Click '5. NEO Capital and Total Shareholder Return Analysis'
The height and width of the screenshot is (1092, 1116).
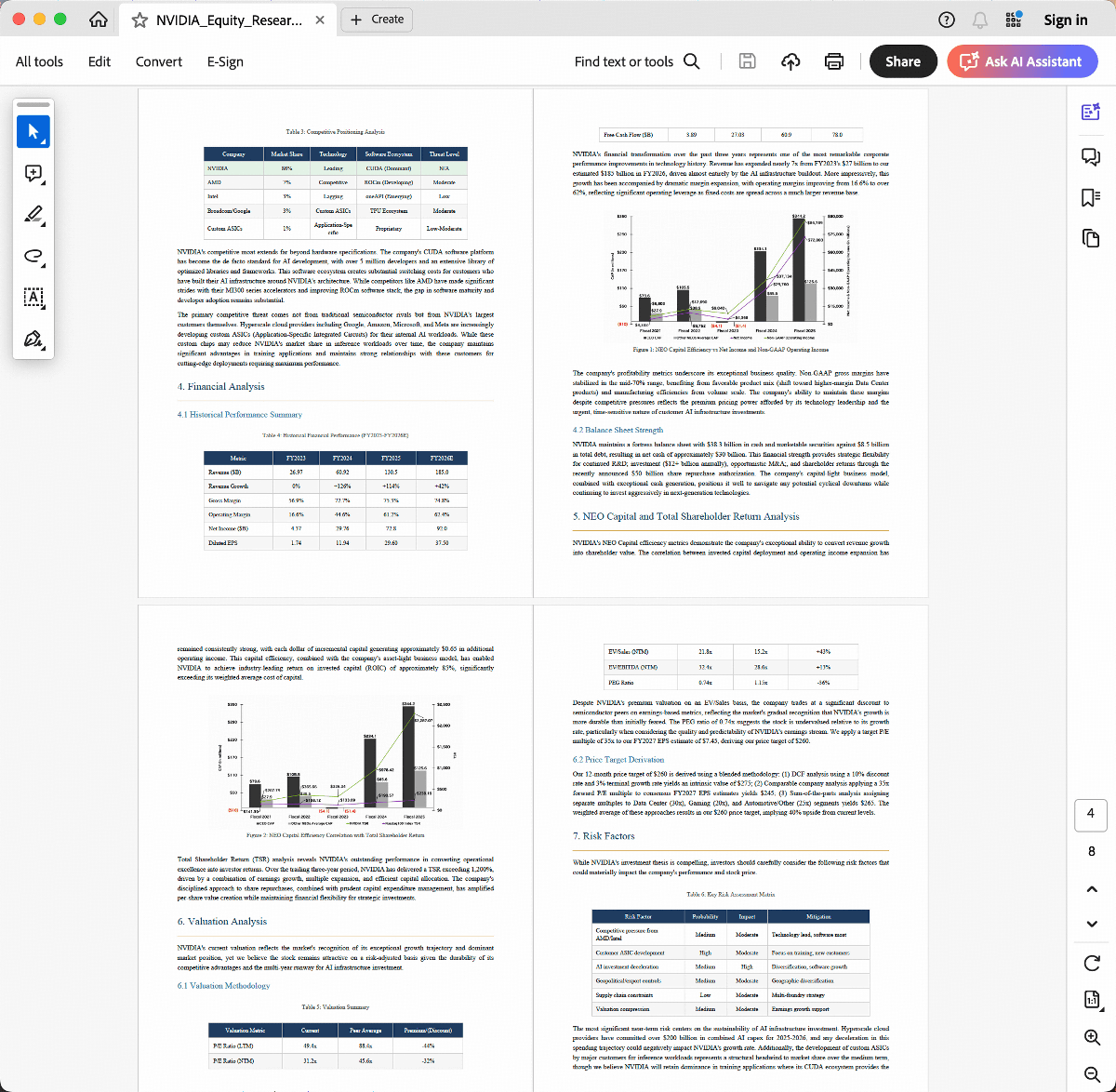[686, 516]
